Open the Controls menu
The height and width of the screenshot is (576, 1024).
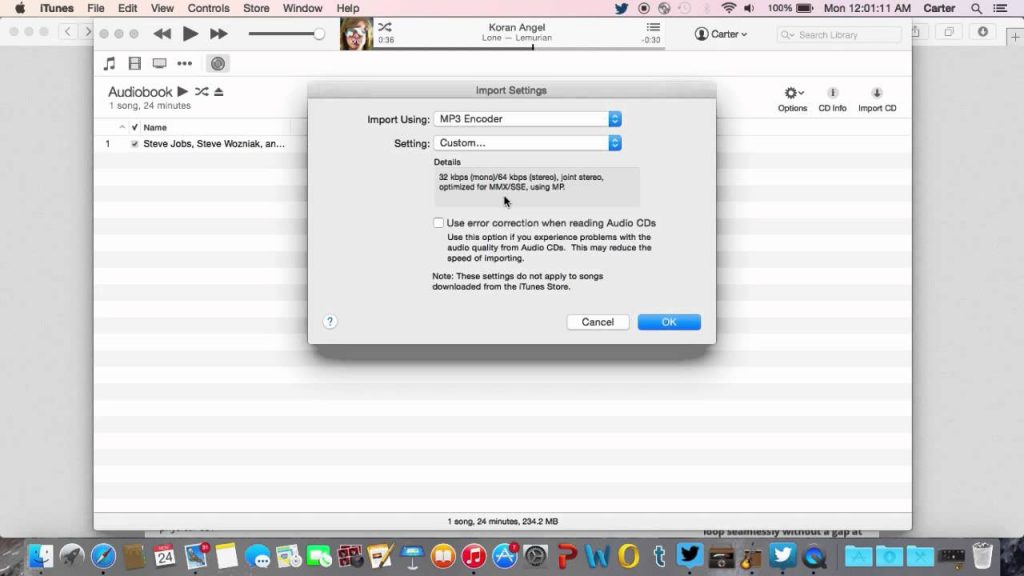[208, 8]
